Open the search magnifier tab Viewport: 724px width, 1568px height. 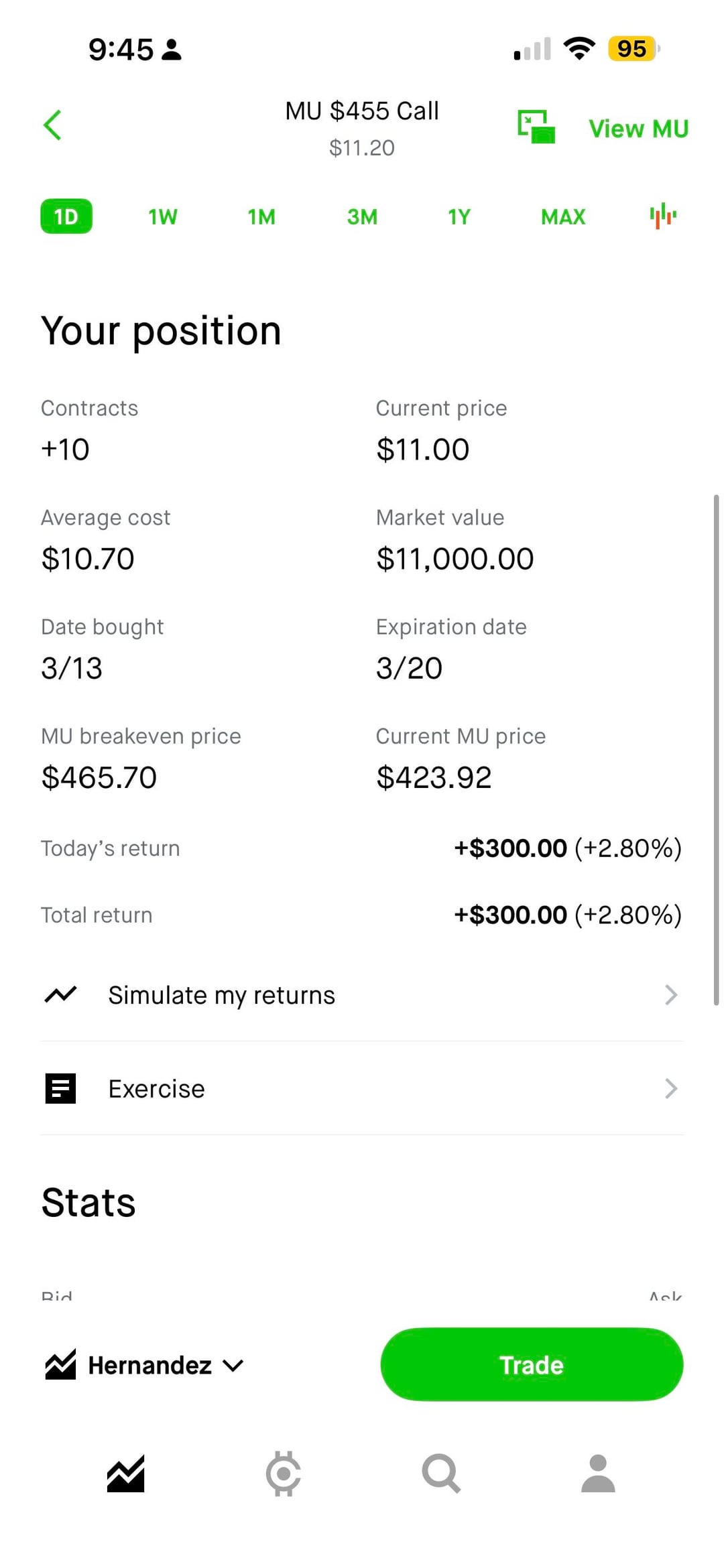tap(440, 1474)
